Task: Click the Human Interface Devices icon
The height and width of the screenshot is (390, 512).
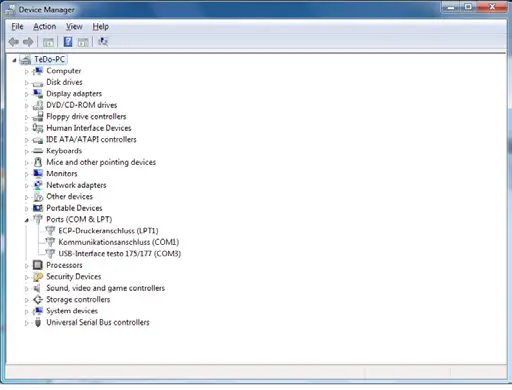Action: (38, 128)
